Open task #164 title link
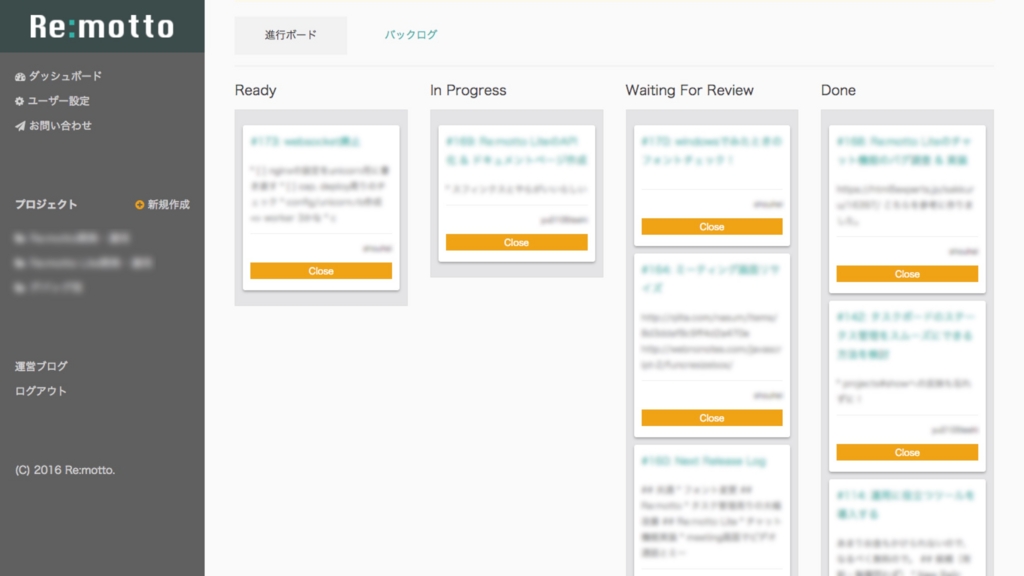Screen dimensions: 1024x576 (711, 278)
